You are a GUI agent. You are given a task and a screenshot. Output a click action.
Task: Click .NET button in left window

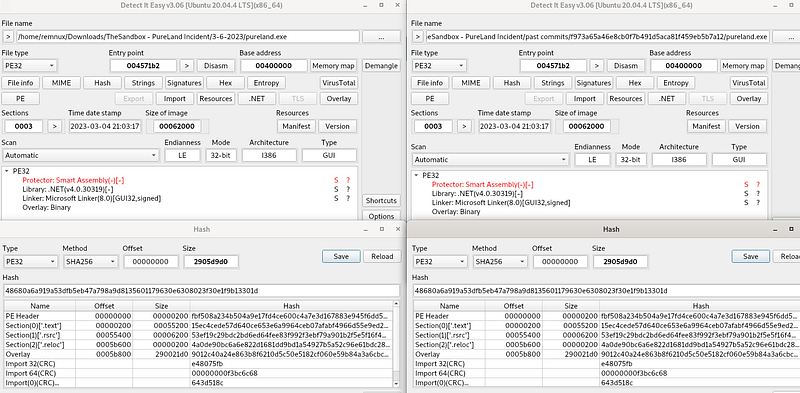257,99
